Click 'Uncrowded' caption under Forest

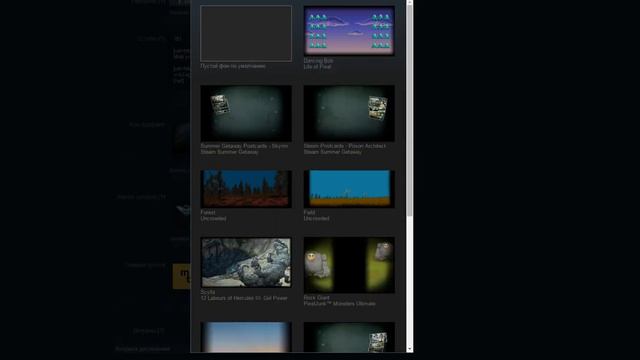[213, 218]
